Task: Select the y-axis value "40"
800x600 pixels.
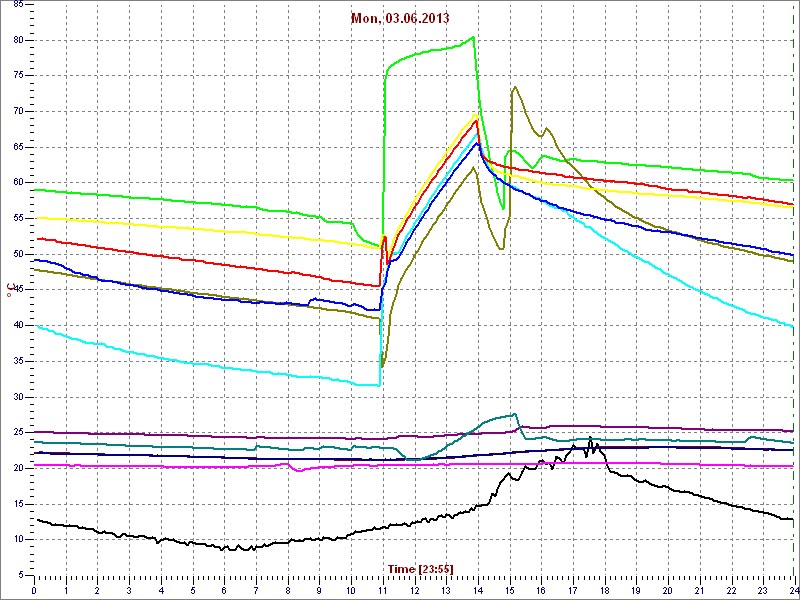Action: pos(18,326)
